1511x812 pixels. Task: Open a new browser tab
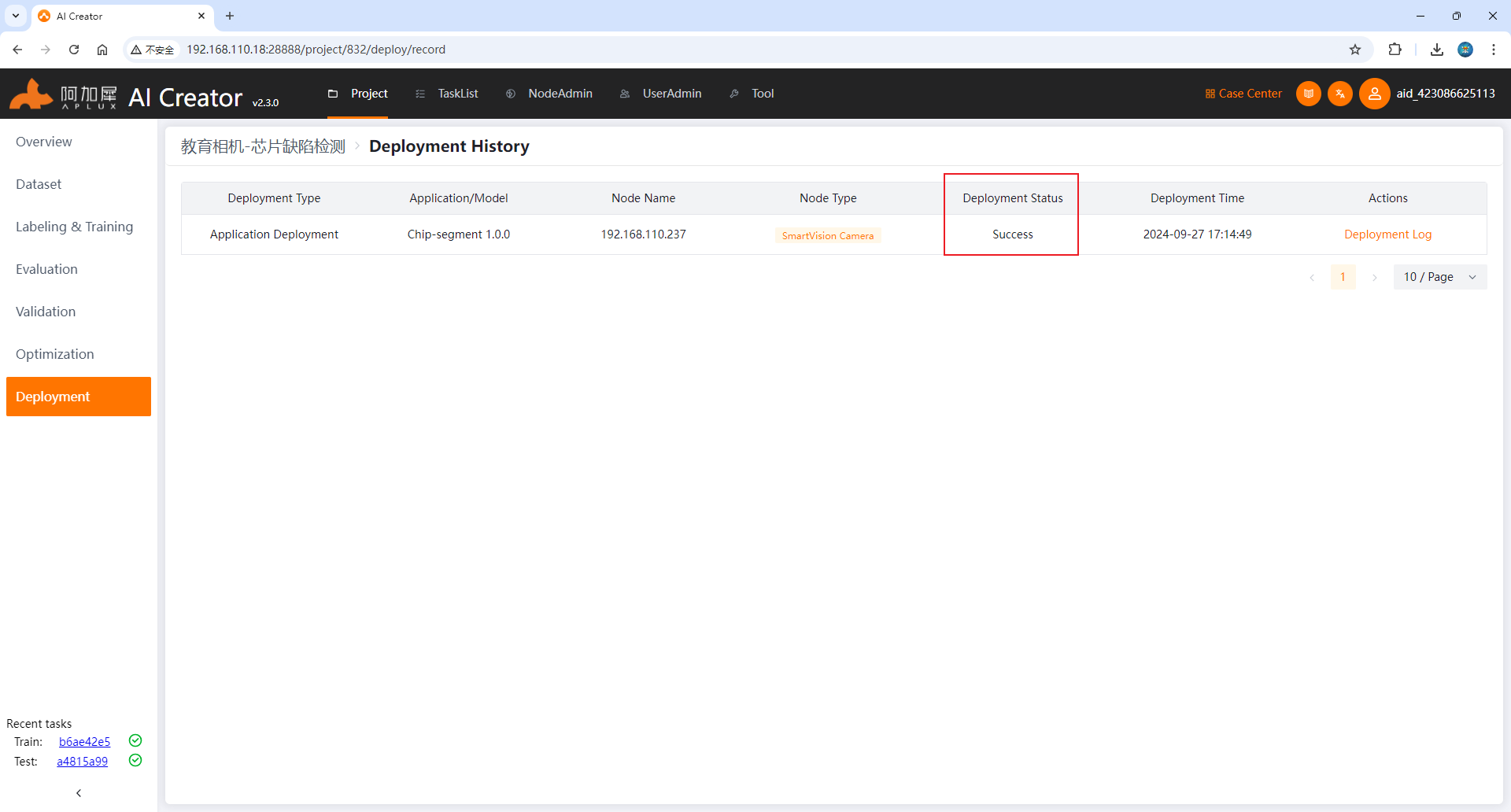tap(230, 16)
